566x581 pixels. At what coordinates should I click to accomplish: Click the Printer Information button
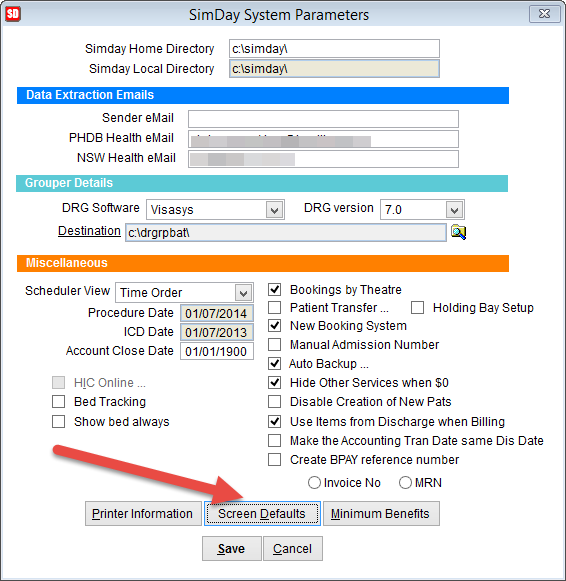click(143, 514)
